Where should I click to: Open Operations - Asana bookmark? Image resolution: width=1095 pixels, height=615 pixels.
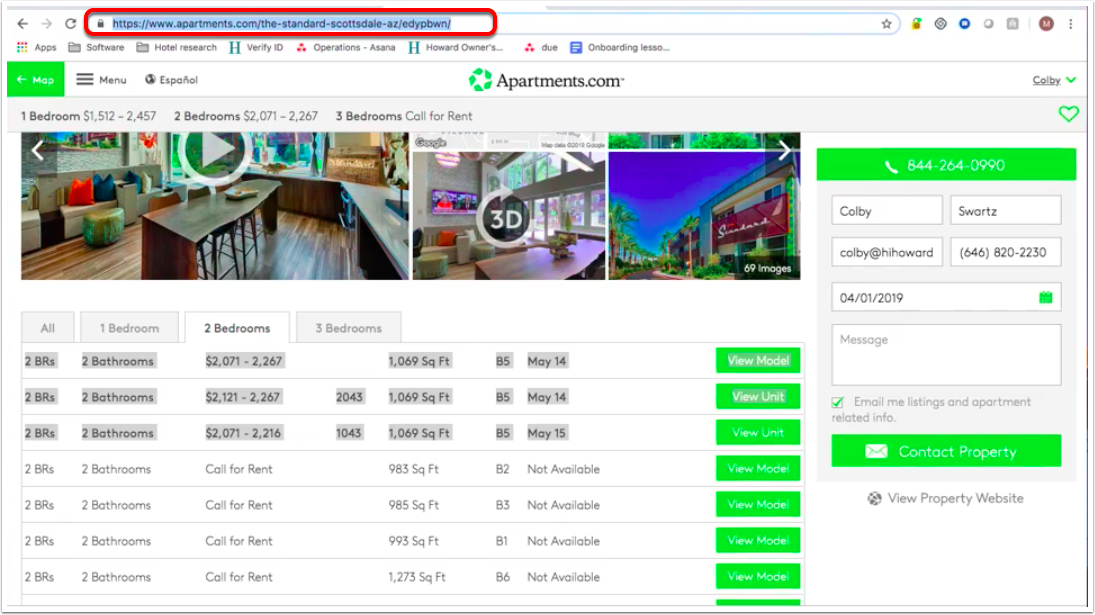[x=346, y=47]
